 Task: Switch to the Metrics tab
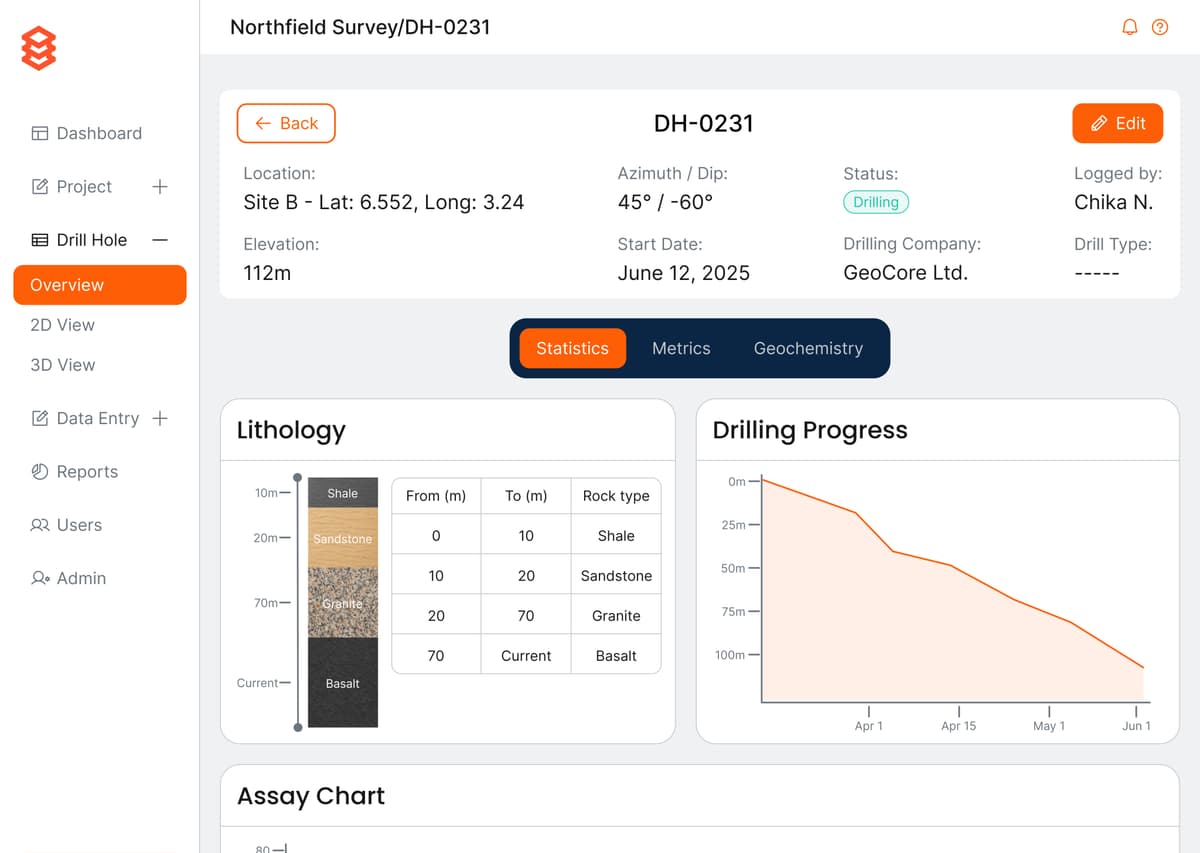tap(681, 348)
